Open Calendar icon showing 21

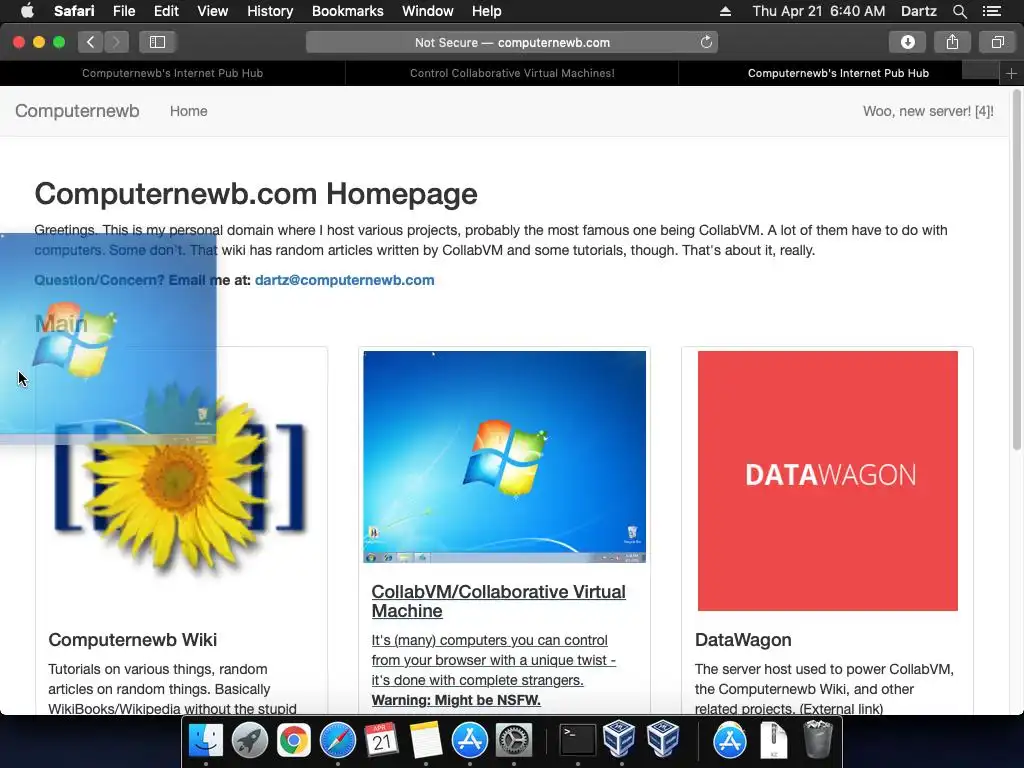coord(381,741)
